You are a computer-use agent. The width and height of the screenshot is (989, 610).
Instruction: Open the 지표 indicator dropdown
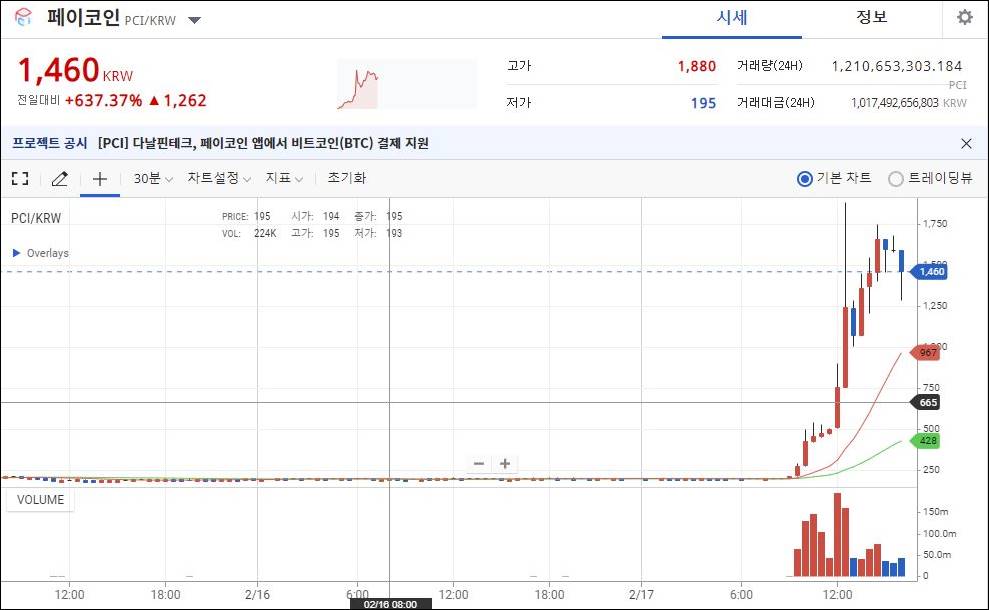(280, 178)
